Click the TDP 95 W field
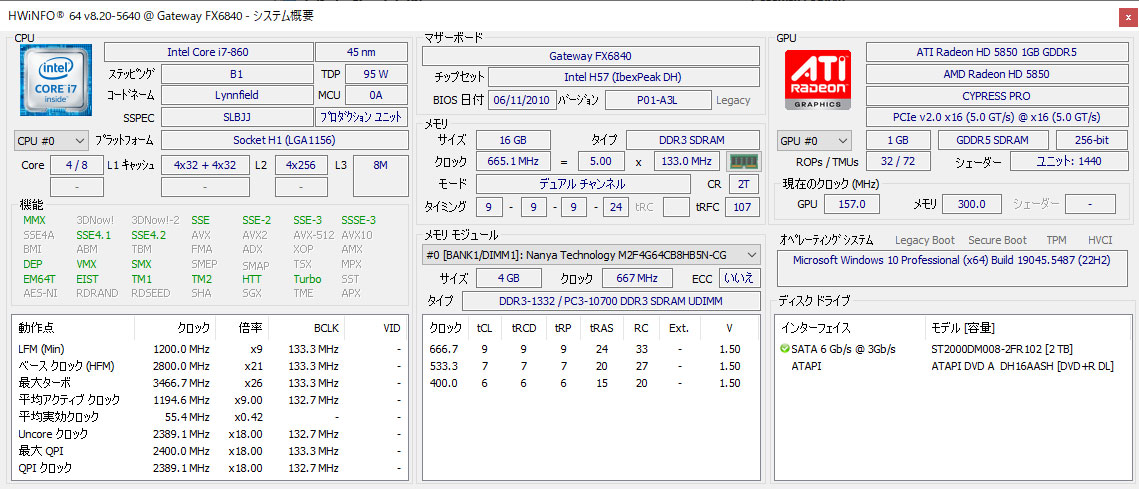The image size is (1139, 489). pyautogui.click(x=376, y=73)
